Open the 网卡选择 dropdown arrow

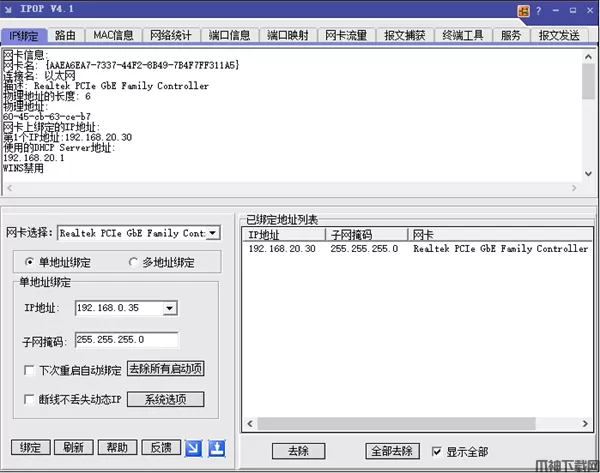coord(213,233)
